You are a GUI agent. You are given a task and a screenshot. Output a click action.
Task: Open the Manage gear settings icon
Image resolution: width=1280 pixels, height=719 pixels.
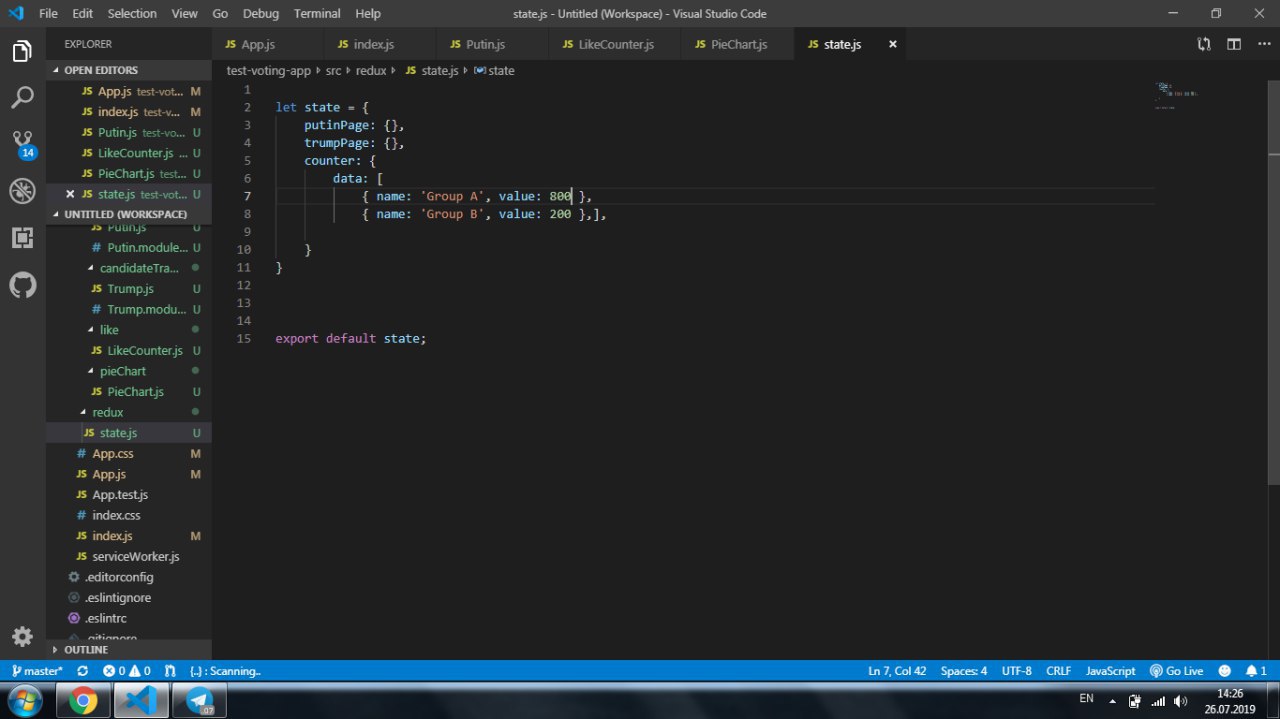pos(22,637)
